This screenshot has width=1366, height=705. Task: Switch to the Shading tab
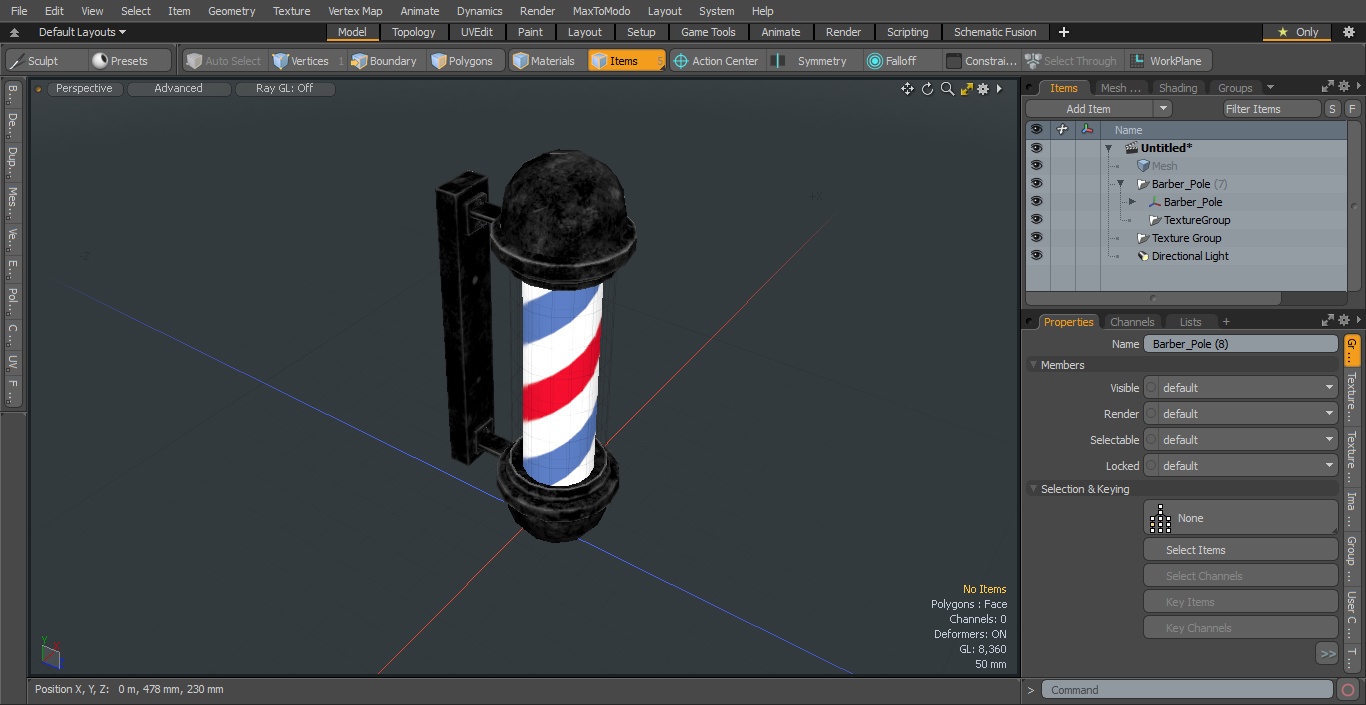coord(1177,88)
